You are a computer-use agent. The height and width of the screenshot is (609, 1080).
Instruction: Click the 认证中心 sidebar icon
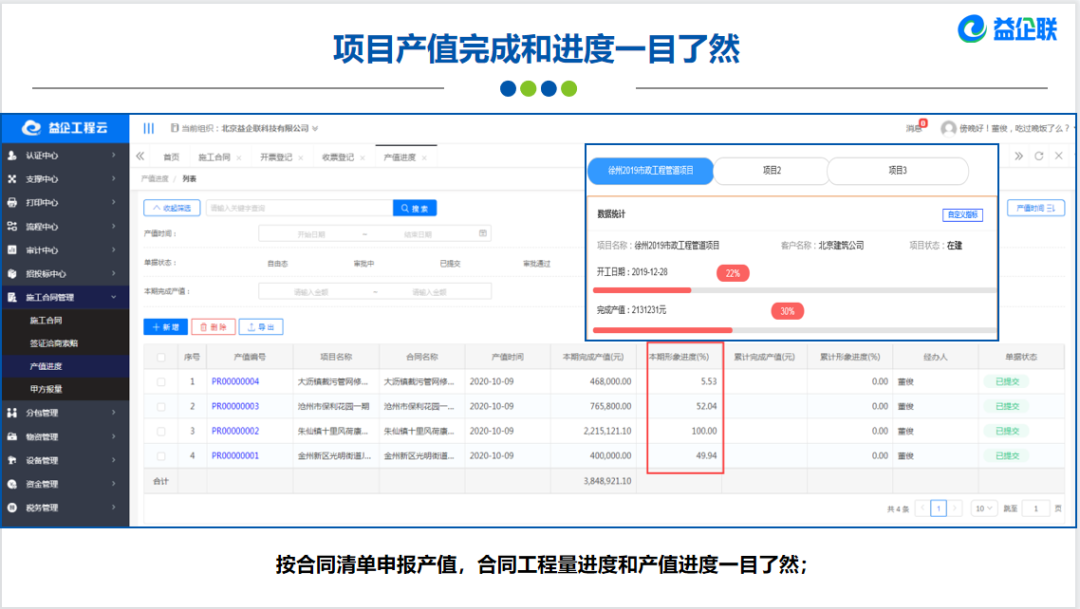[x=12, y=156]
